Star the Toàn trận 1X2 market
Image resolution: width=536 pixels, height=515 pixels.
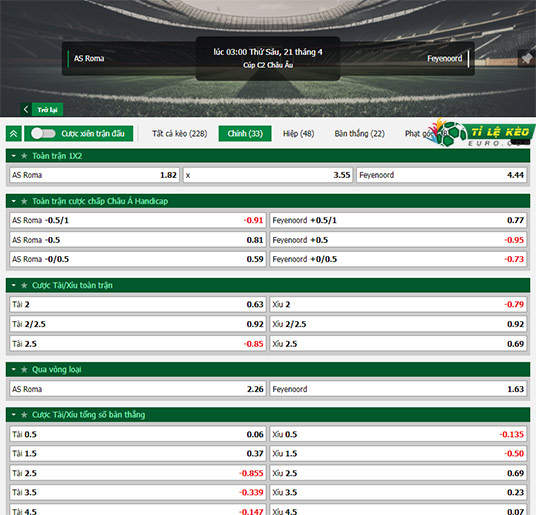pos(24,156)
